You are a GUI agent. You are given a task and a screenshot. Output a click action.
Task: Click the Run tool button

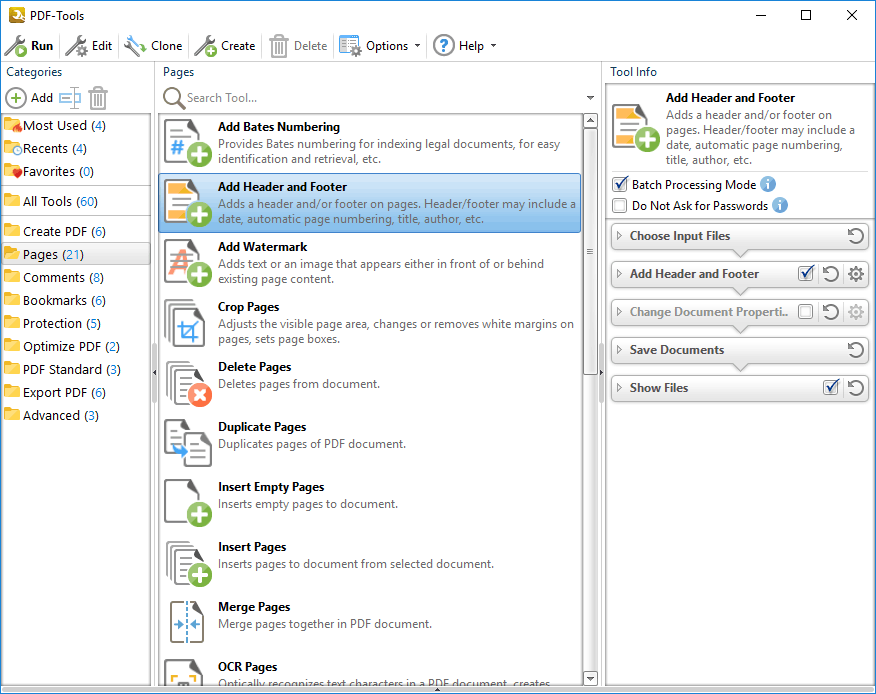click(29, 46)
